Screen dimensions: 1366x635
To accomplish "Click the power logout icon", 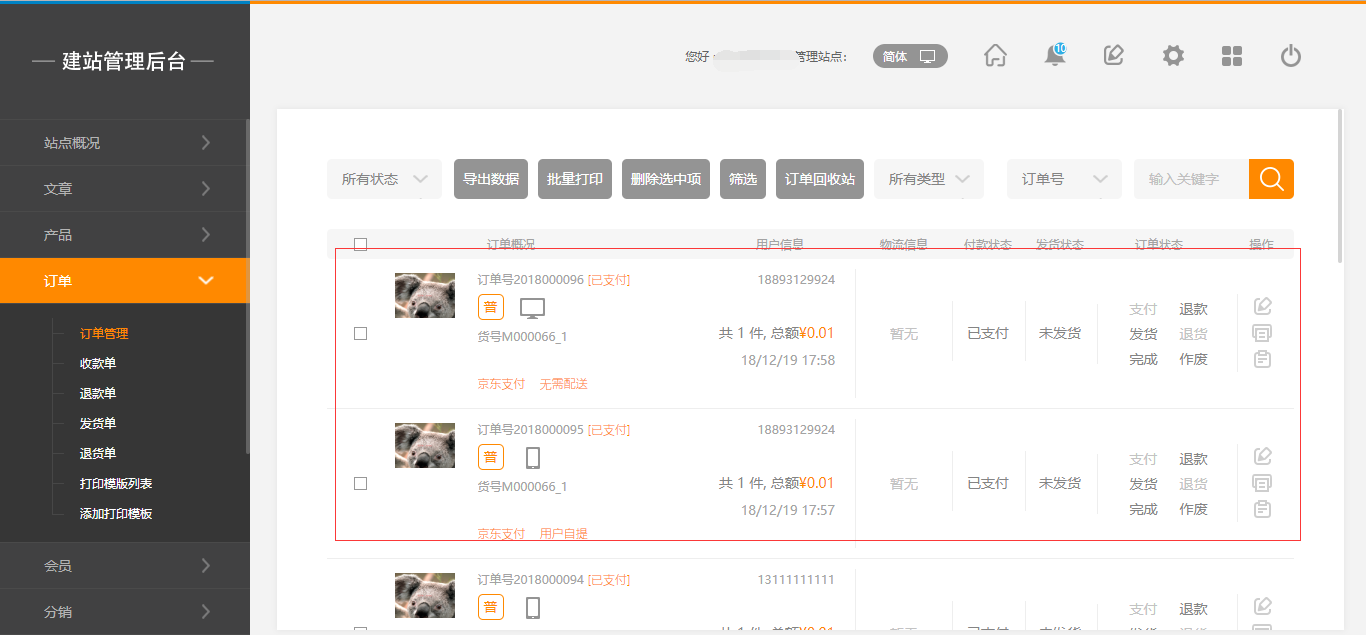I will [1290, 56].
